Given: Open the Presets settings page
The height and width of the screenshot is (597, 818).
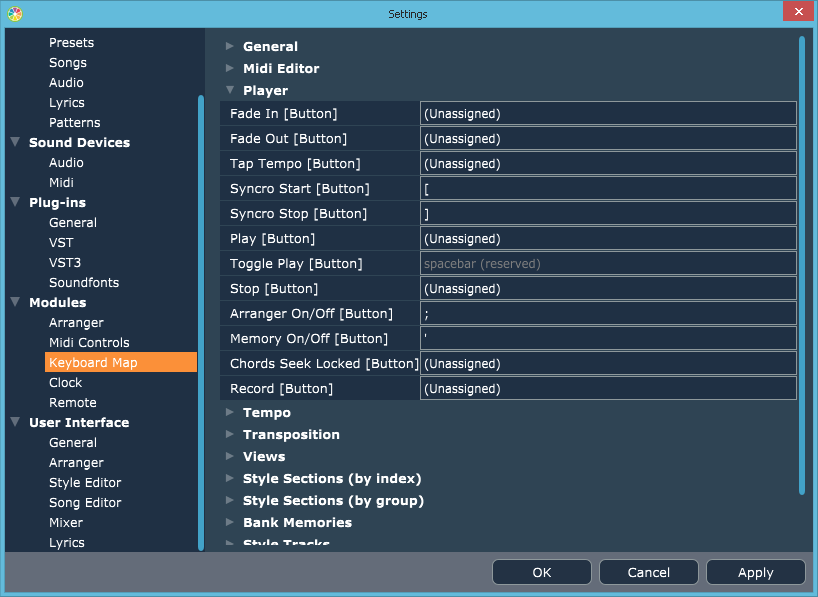Looking at the screenshot, I should [x=71, y=43].
